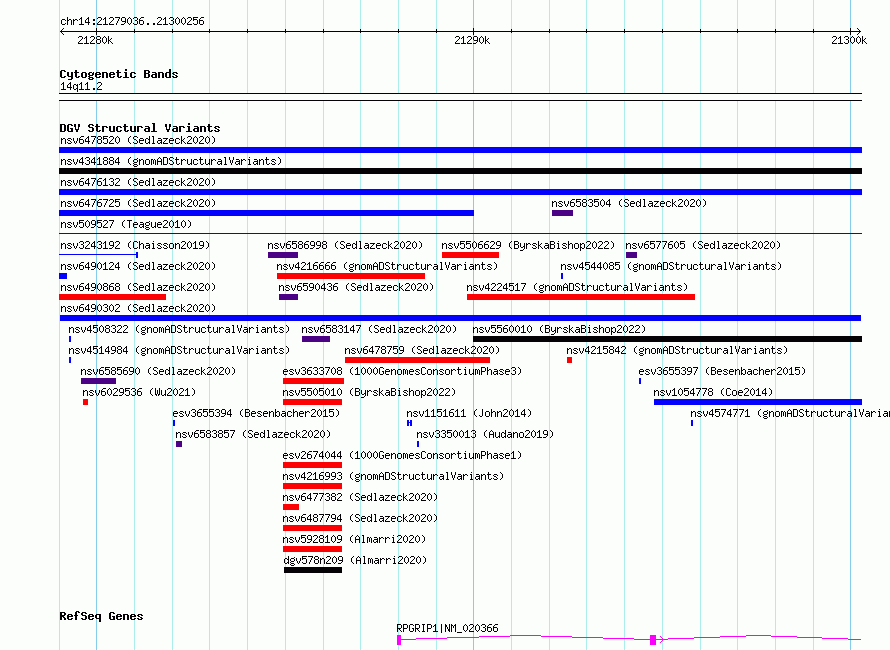Click the chr14:21279036..21300256 coordinate text
The height and width of the screenshot is (650, 890).
pos(132,21)
